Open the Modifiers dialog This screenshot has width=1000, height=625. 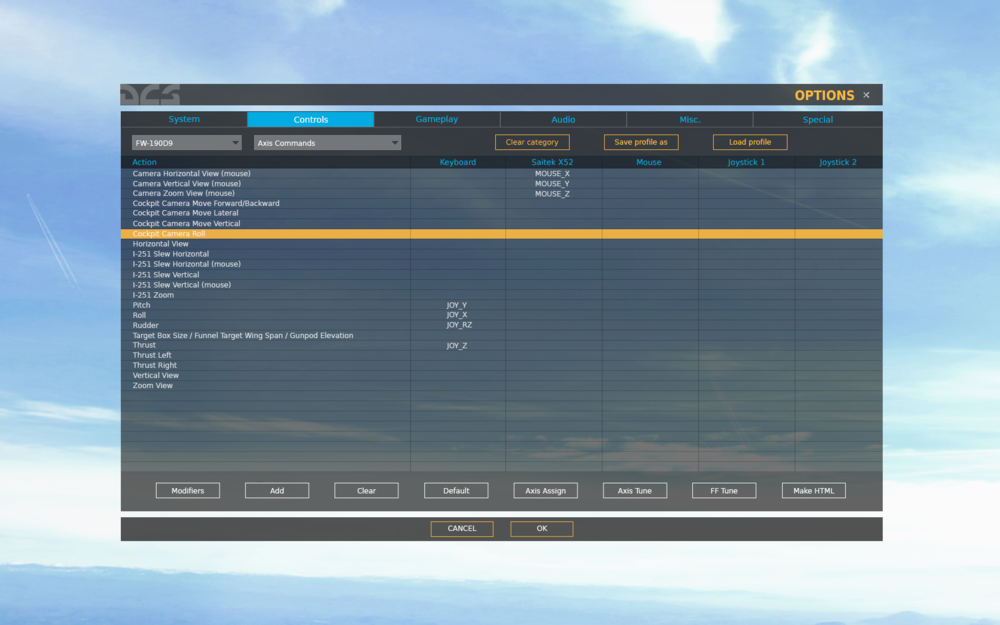[187, 490]
